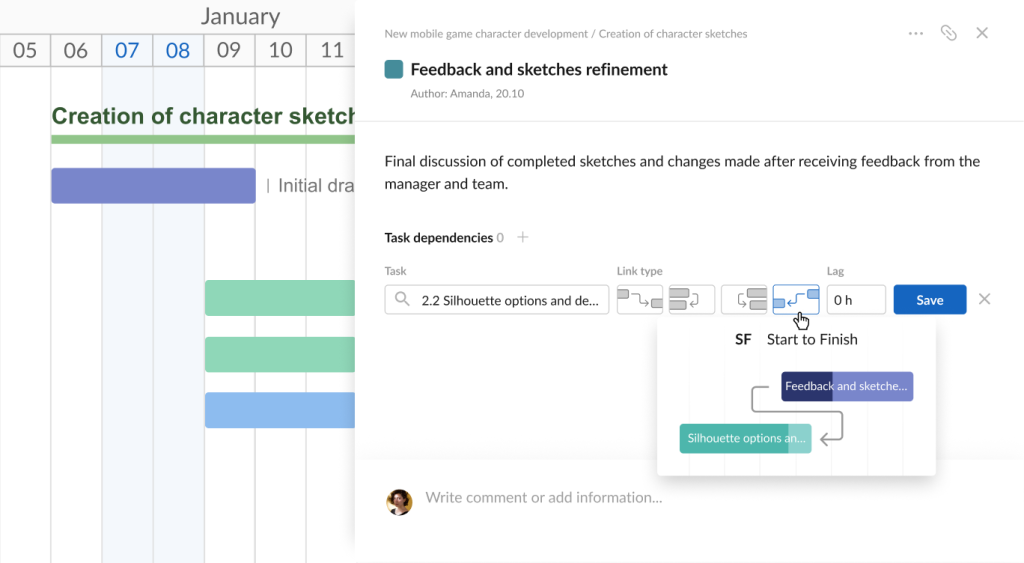The height and width of the screenshot is (563, 1024).
Task: Open 'Creation of character sketches' breadcrumb link
Action: 673,34
